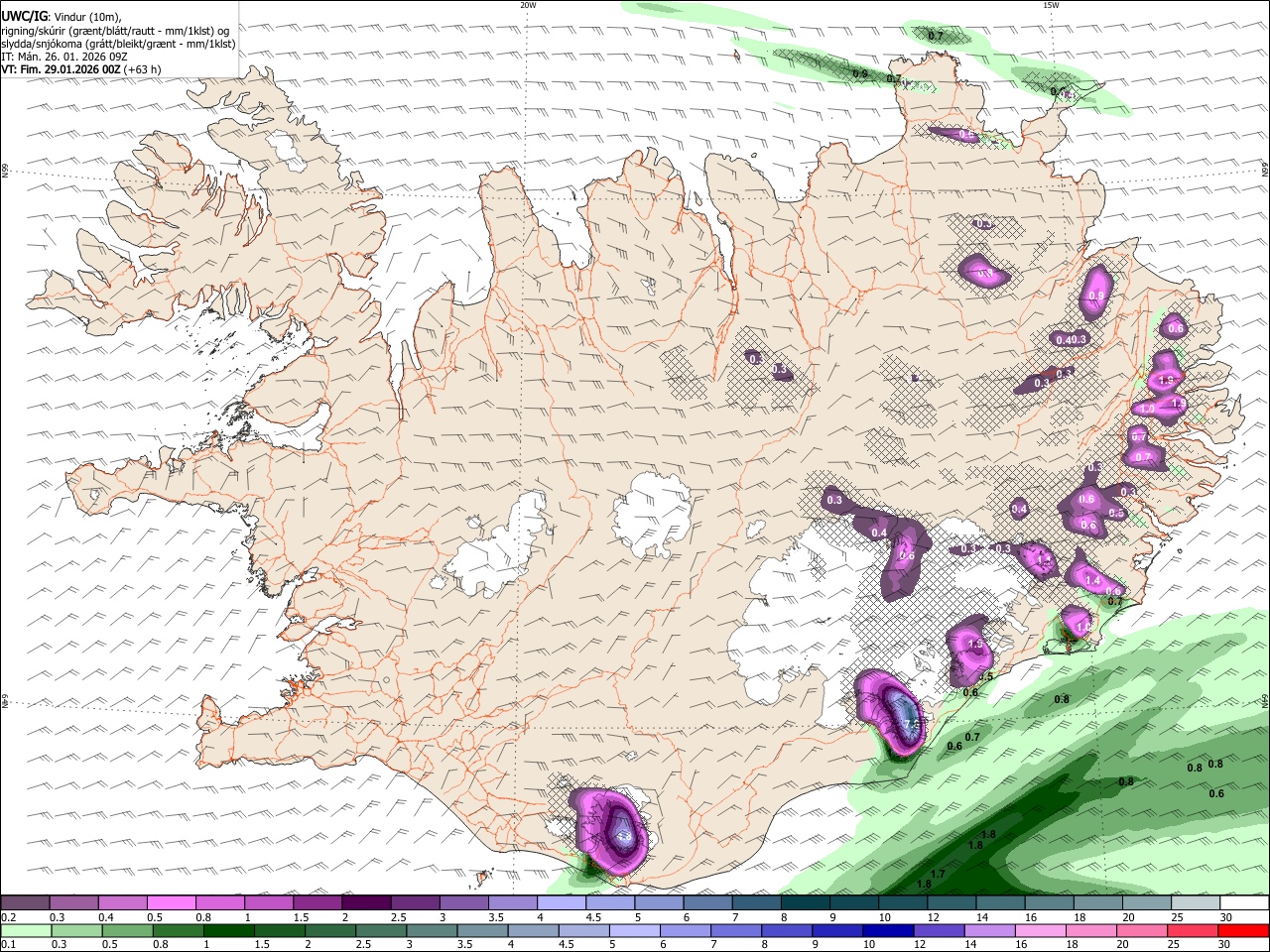Click the UWC/IG title text
The height and width of the screenshot is (952, 1270).
pos(23,16)
